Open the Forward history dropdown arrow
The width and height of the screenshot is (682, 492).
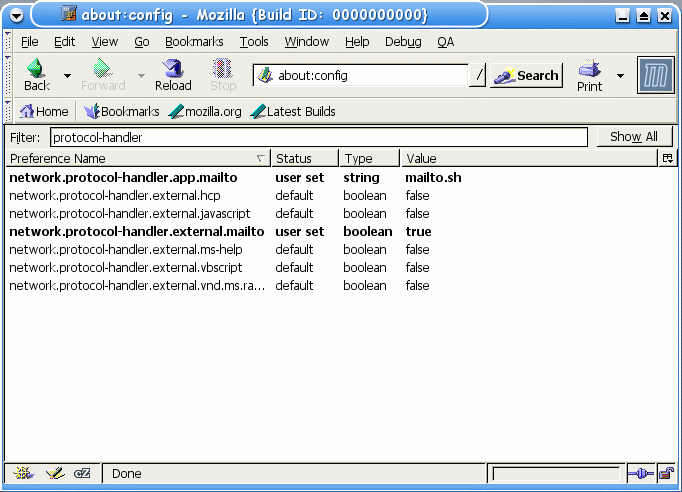(141, 76)
